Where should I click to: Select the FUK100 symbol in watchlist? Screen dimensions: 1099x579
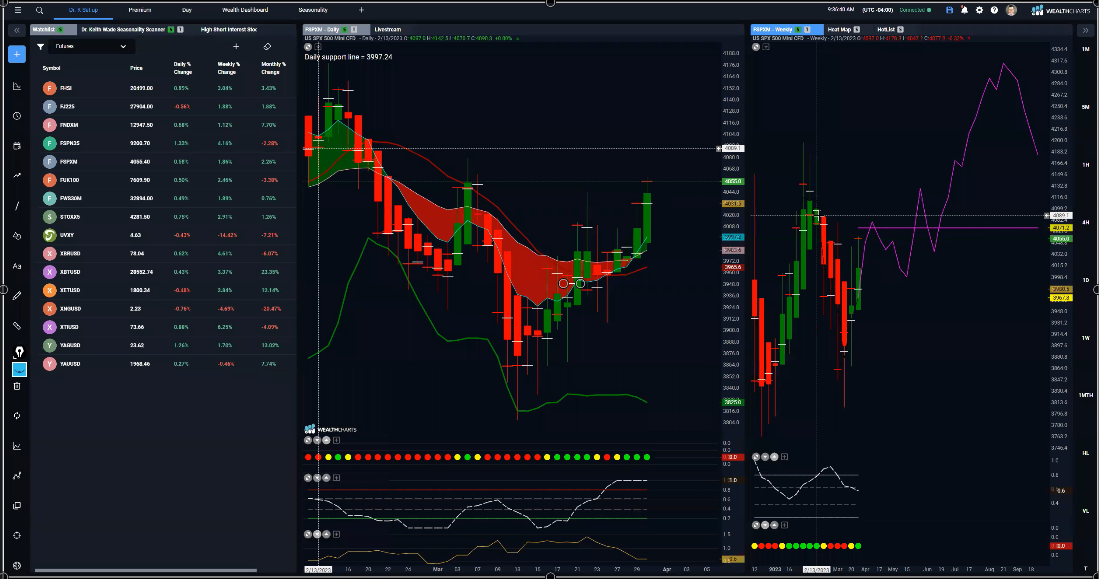pyautogui.click(x=69, y=180)
